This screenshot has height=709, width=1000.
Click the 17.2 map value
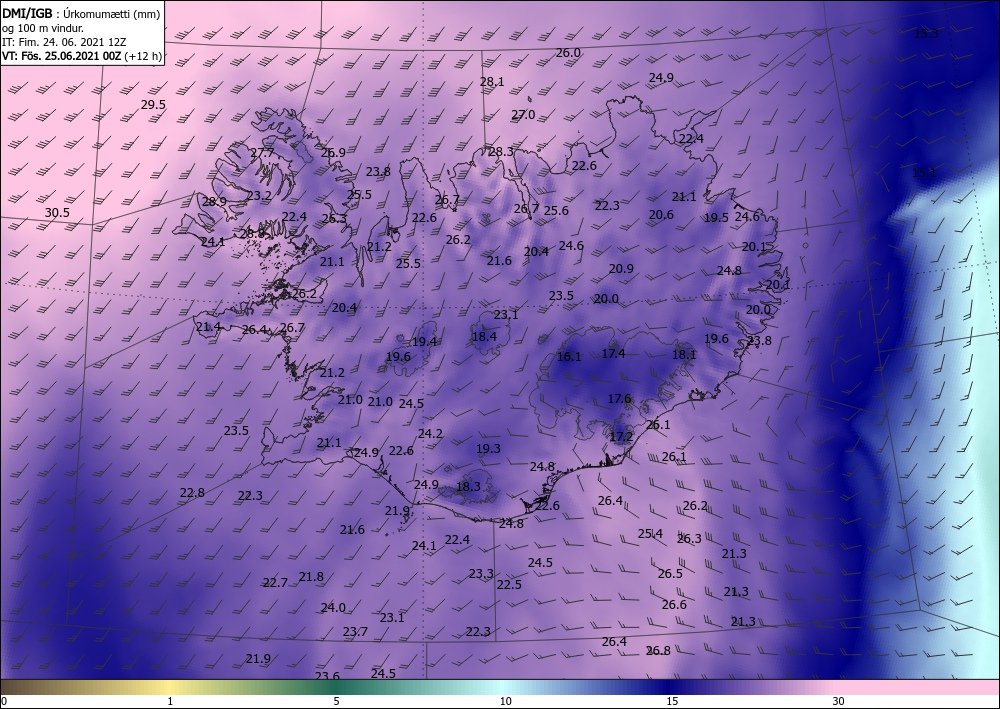621,437
